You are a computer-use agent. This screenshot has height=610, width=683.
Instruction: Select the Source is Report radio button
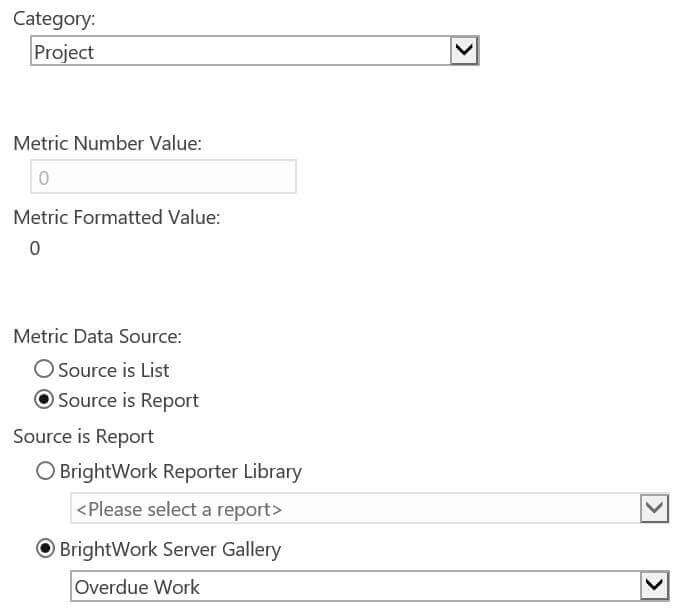(x=44, y=400)
